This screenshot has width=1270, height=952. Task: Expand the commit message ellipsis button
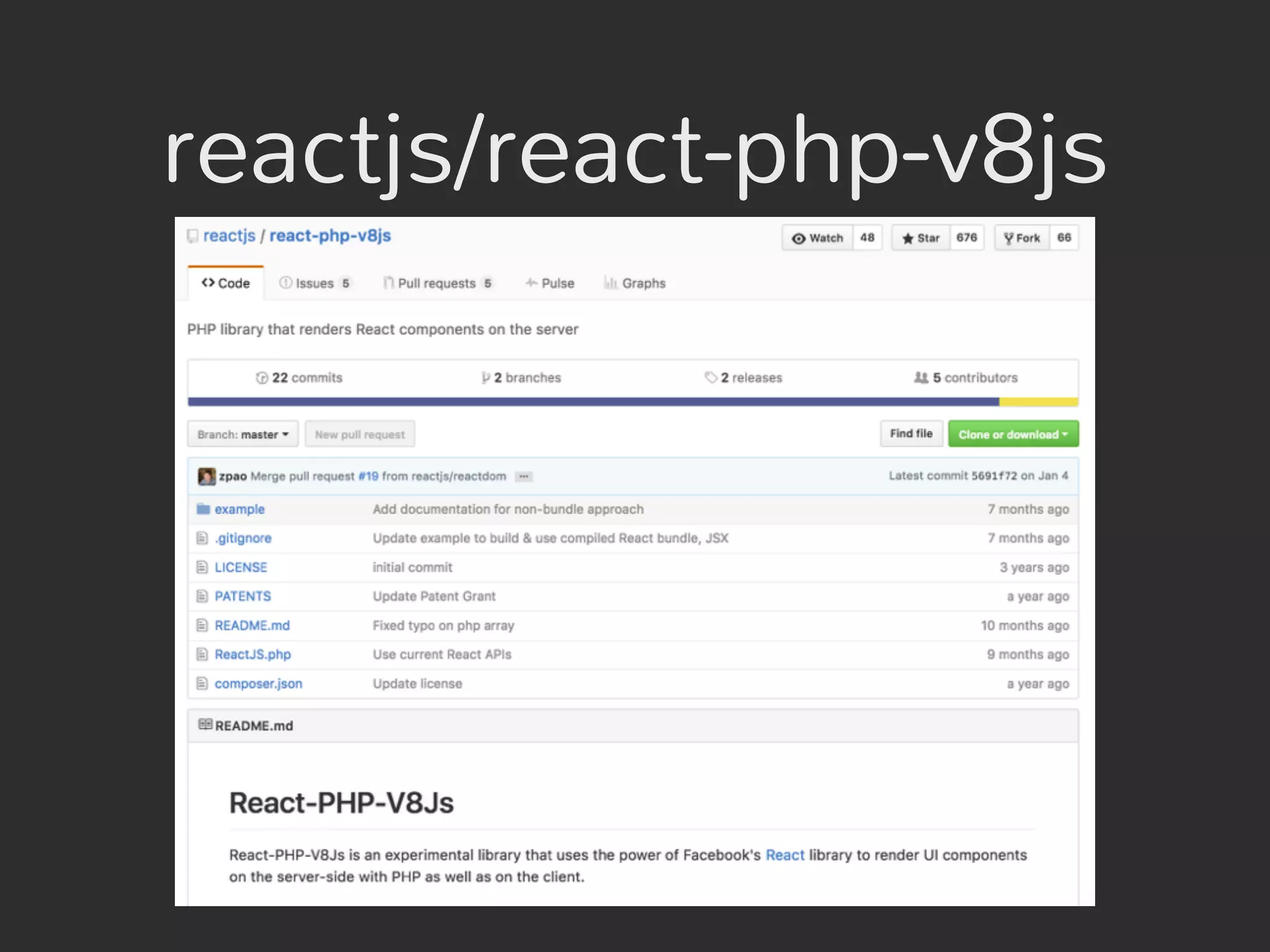coord(524,476)
